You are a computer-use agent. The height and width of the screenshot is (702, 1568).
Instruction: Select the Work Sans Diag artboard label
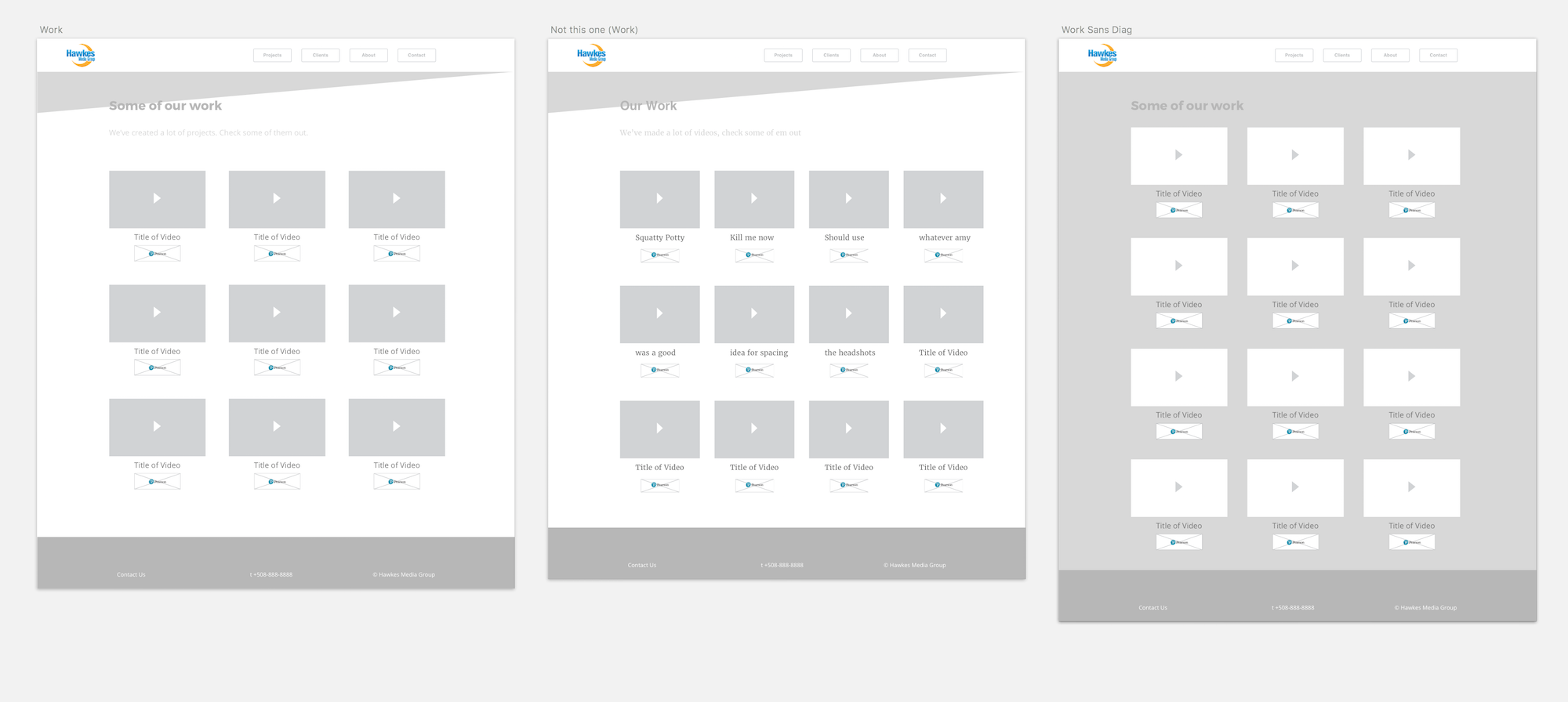pos(1097,30)
